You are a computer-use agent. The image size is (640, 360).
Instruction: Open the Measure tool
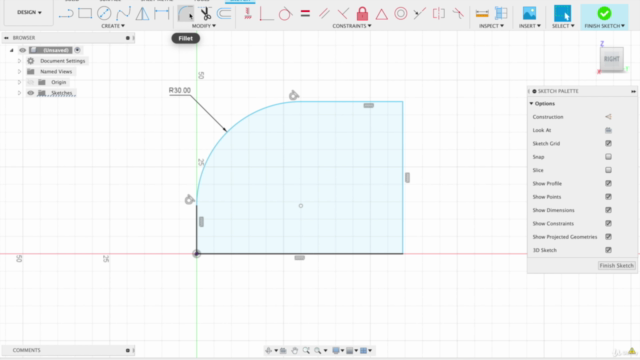click(x=482, y=14)
